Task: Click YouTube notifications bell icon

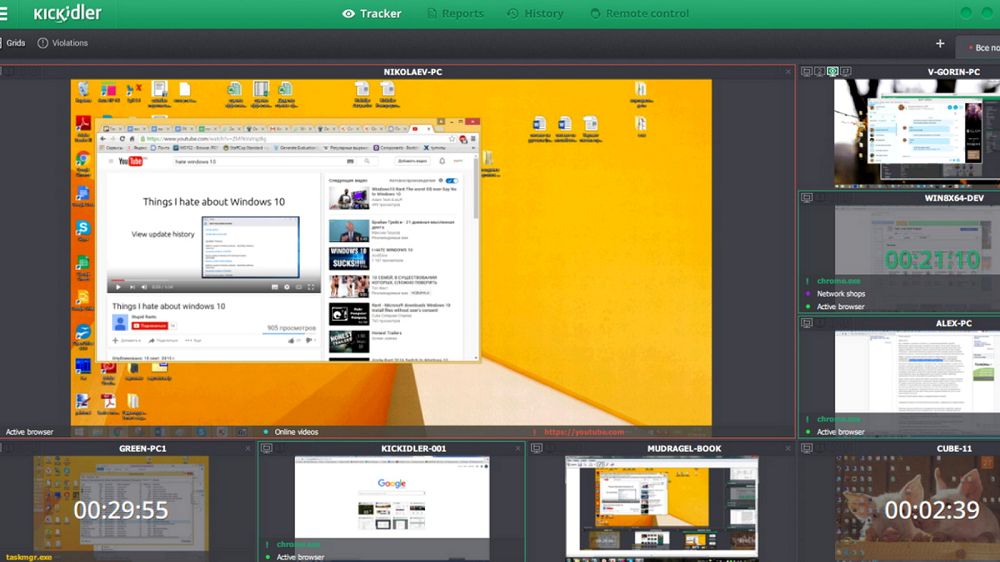Action: (x=442, y=161)
